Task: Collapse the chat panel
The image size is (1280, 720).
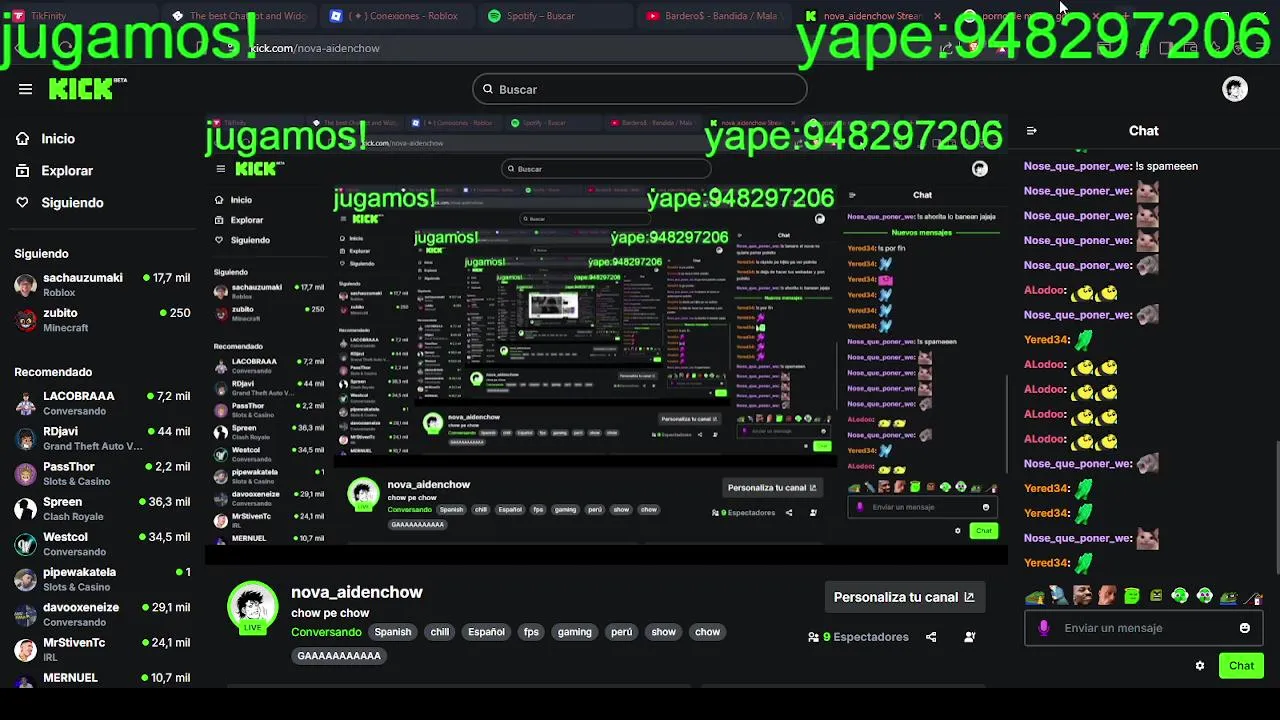Action: click(1032, 131)
